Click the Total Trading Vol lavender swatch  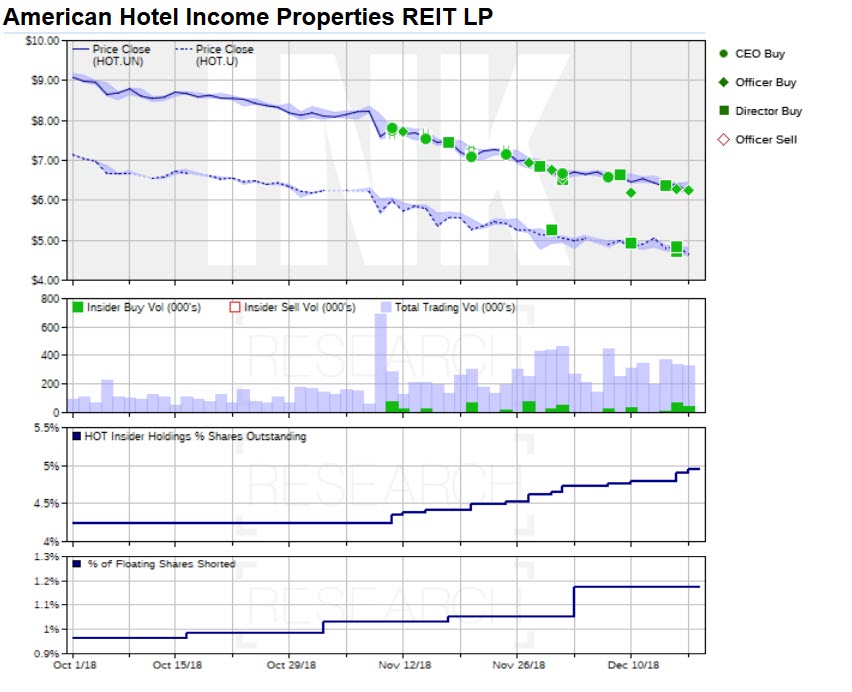pos(386,307)
